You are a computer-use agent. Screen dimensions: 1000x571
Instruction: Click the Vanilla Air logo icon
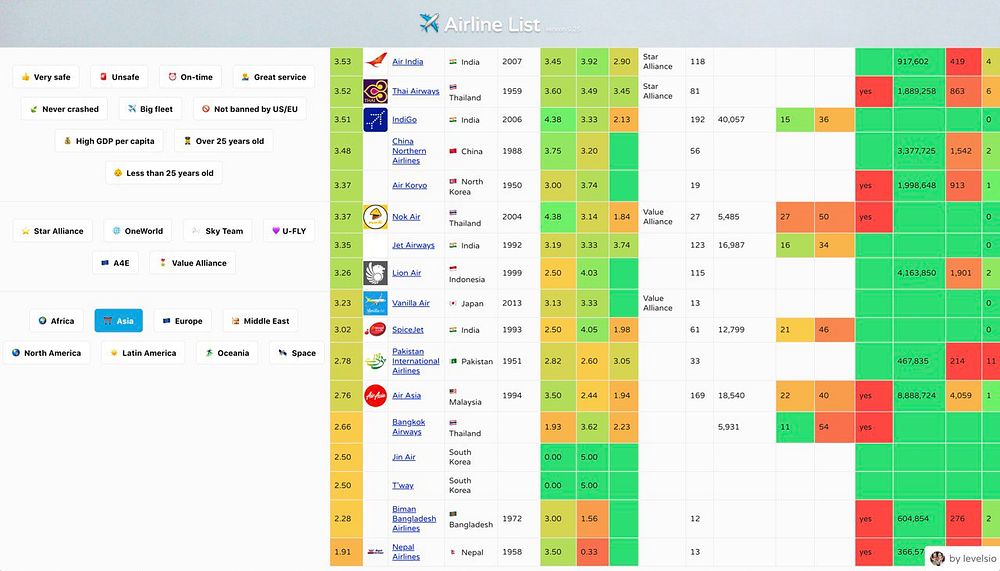click(x=375, y=303)
